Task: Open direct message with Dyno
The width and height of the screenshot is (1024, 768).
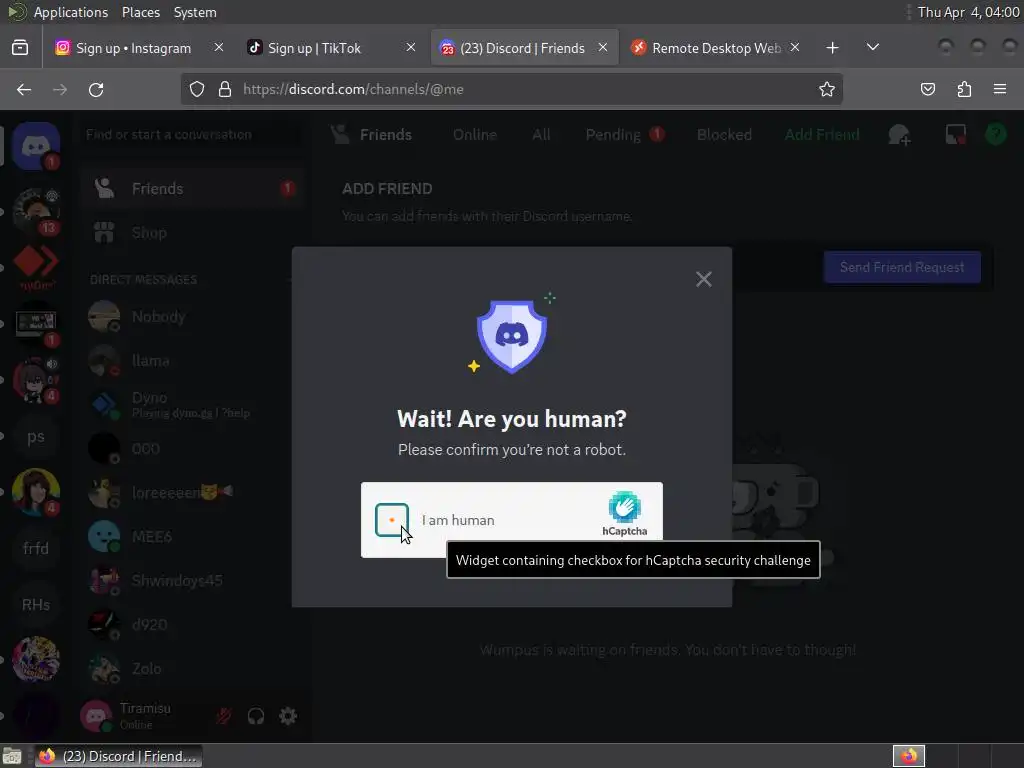Action: (x=193, y=404)
